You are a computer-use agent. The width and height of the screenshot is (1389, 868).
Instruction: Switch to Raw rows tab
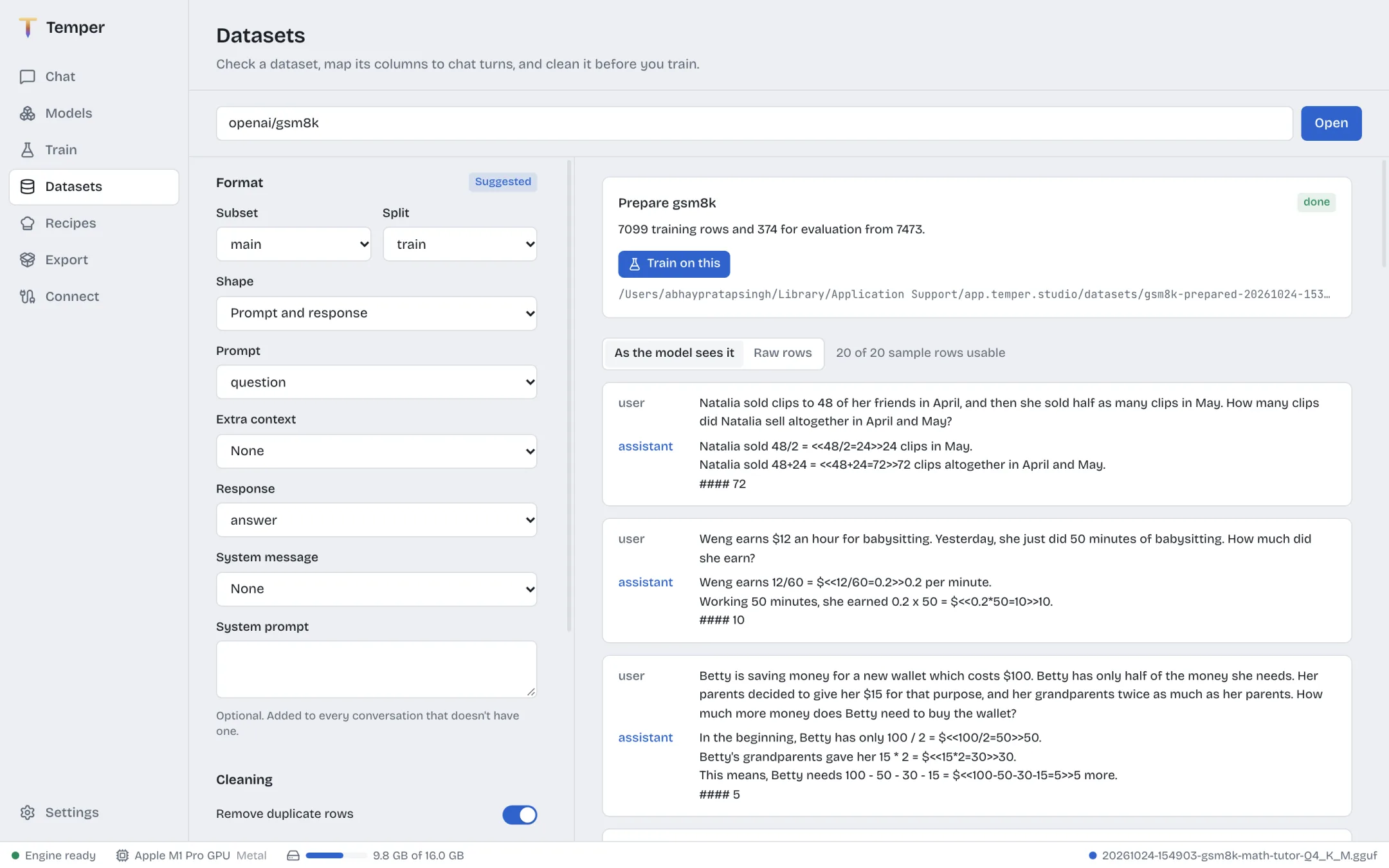(783, 353)
